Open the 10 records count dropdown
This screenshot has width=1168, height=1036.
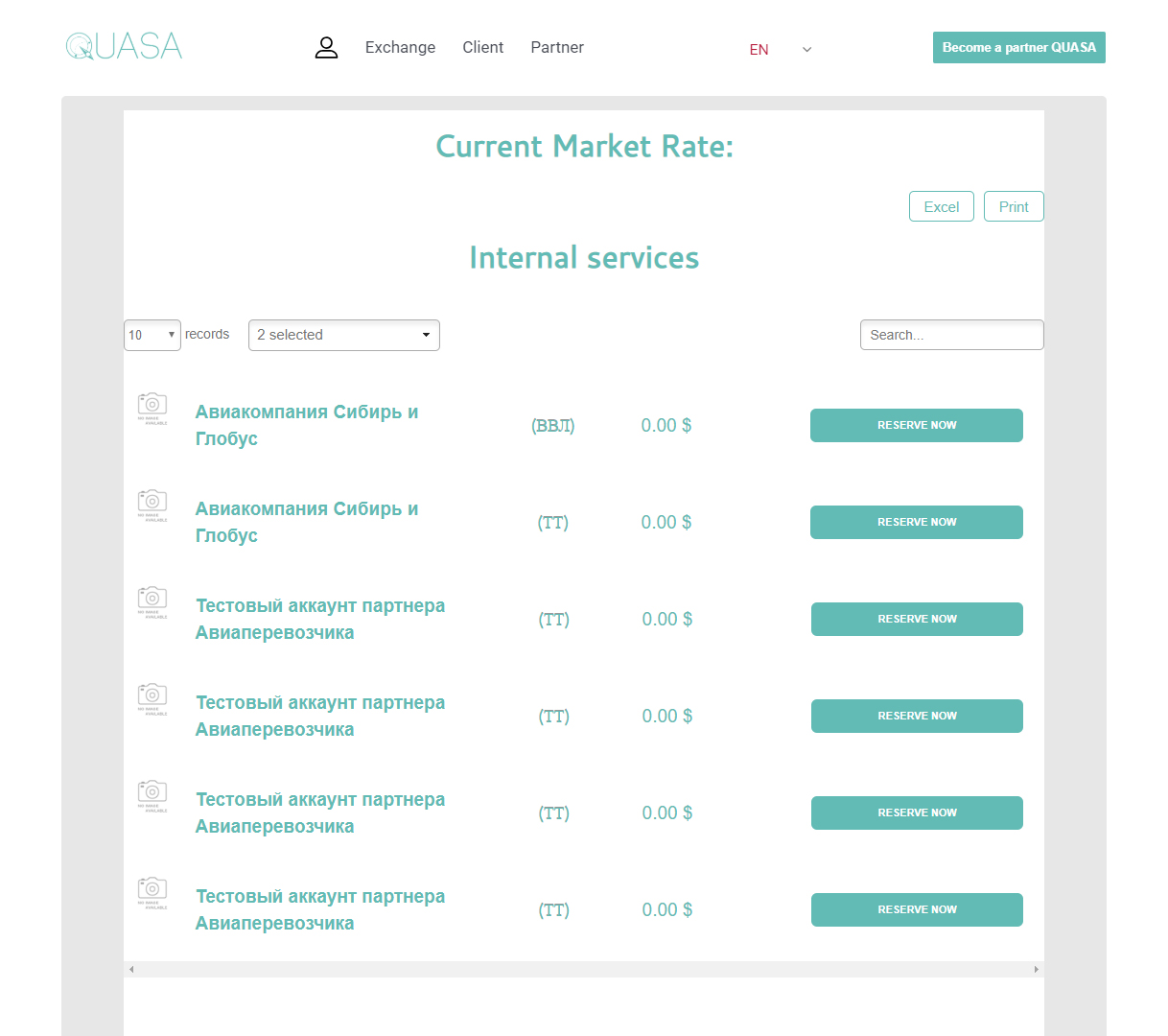[152, 335]
